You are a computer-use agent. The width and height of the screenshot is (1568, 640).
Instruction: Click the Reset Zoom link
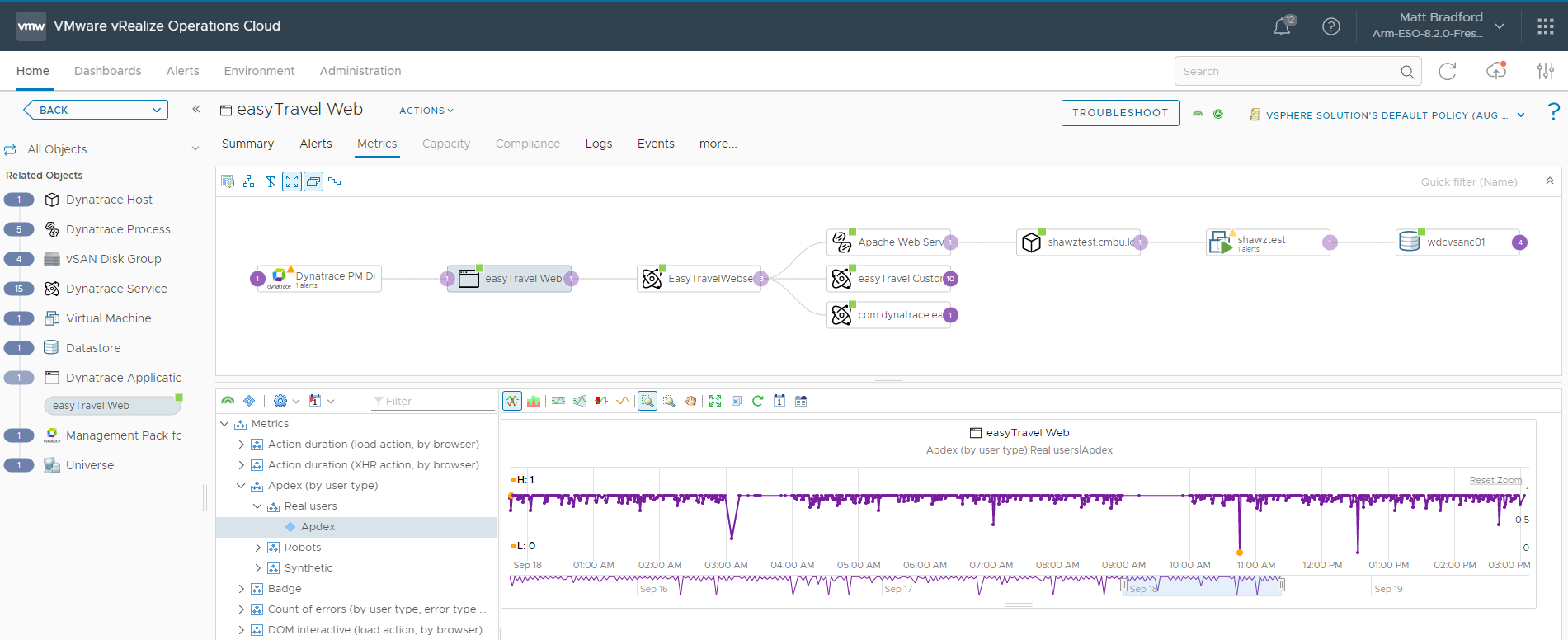click(1495, 480)
